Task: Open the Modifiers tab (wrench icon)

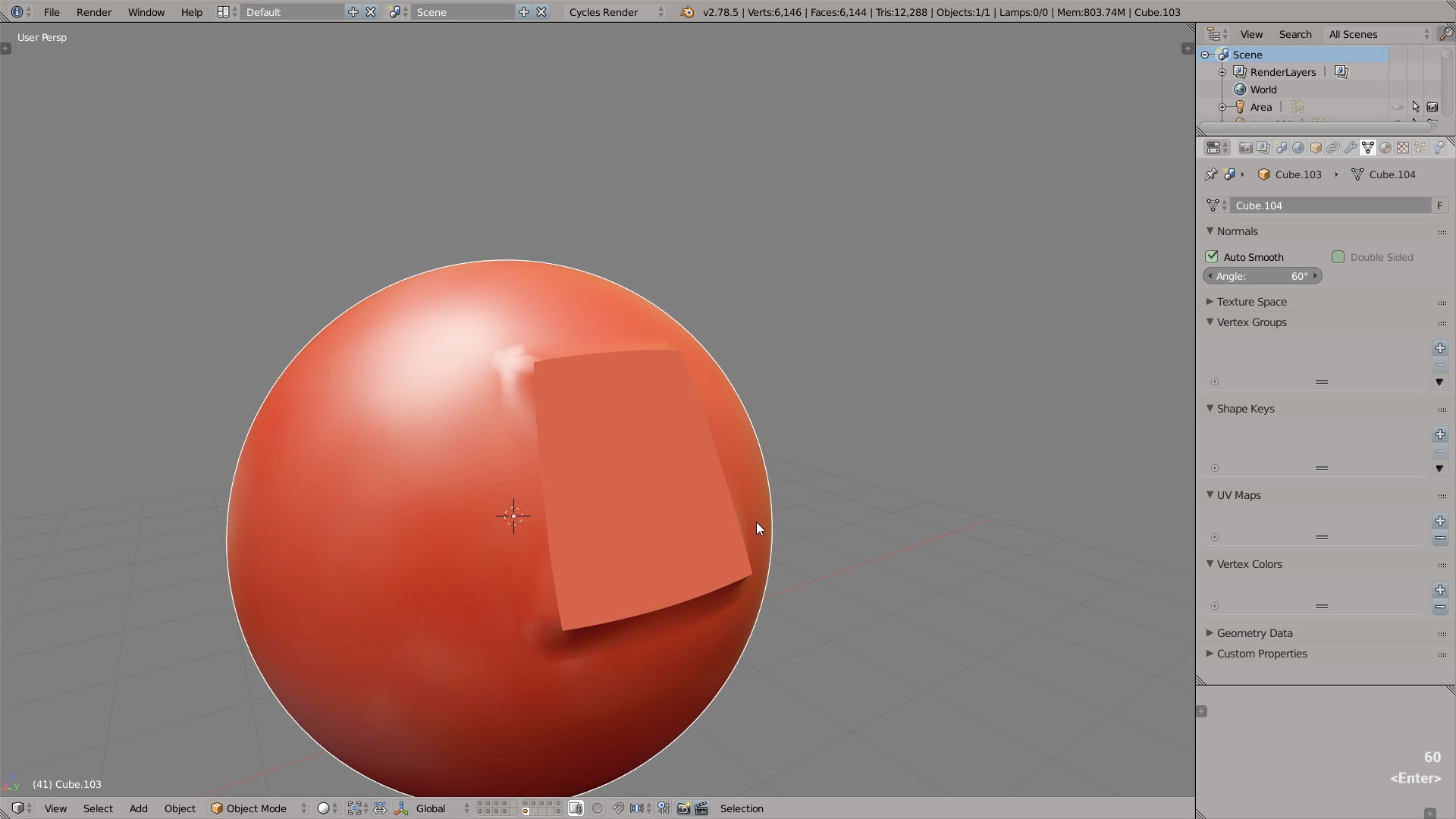Action: tap(1351, 148)
